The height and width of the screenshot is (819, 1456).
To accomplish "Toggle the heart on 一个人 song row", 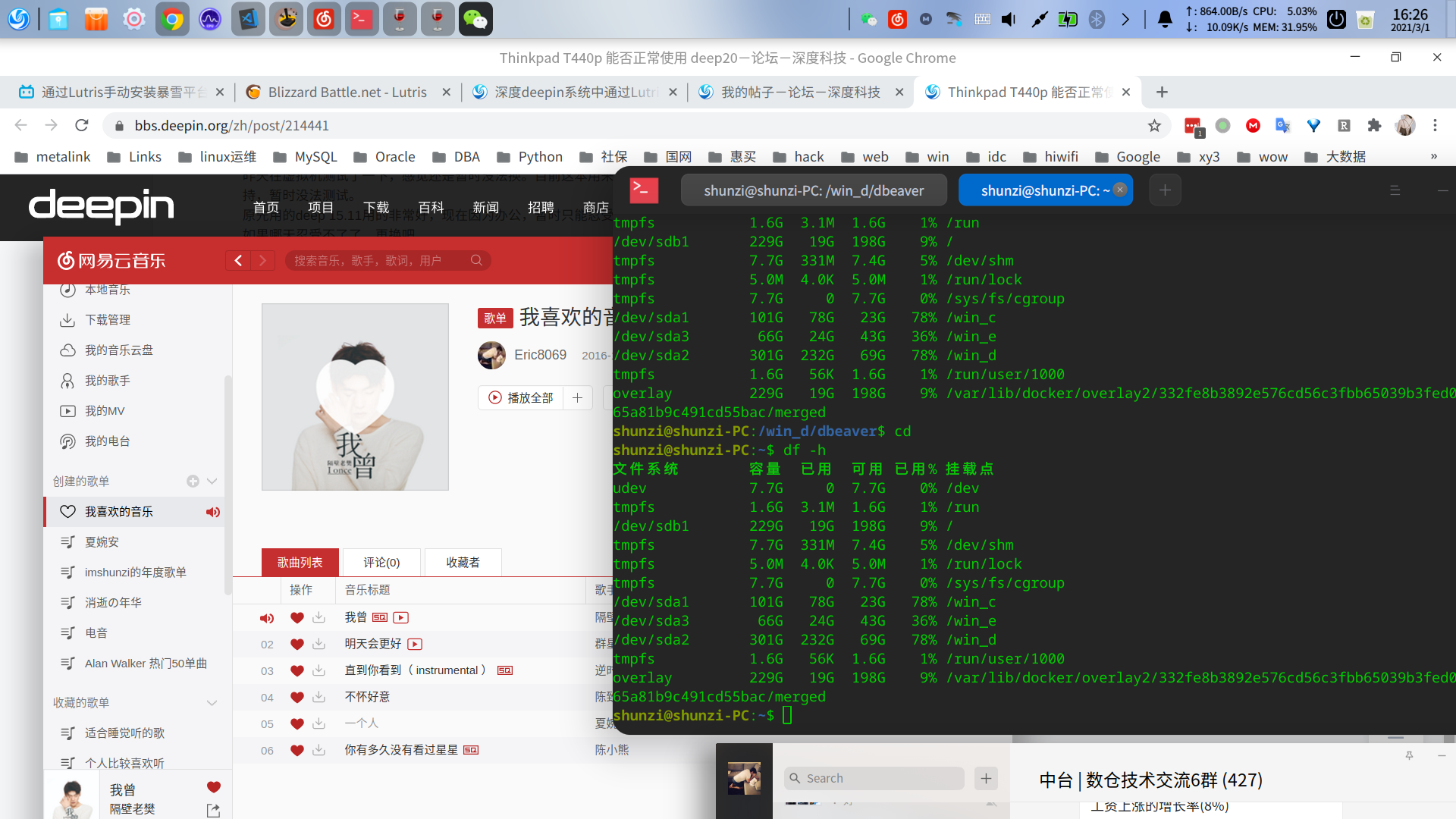I will pyautogui.click(x=297, y=723).
